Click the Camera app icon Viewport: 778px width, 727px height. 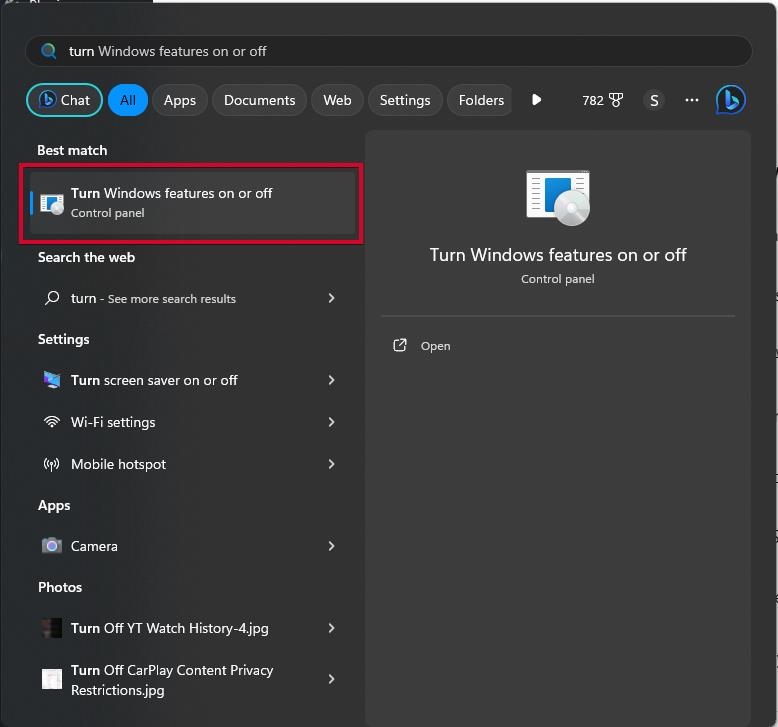[52, 546]
